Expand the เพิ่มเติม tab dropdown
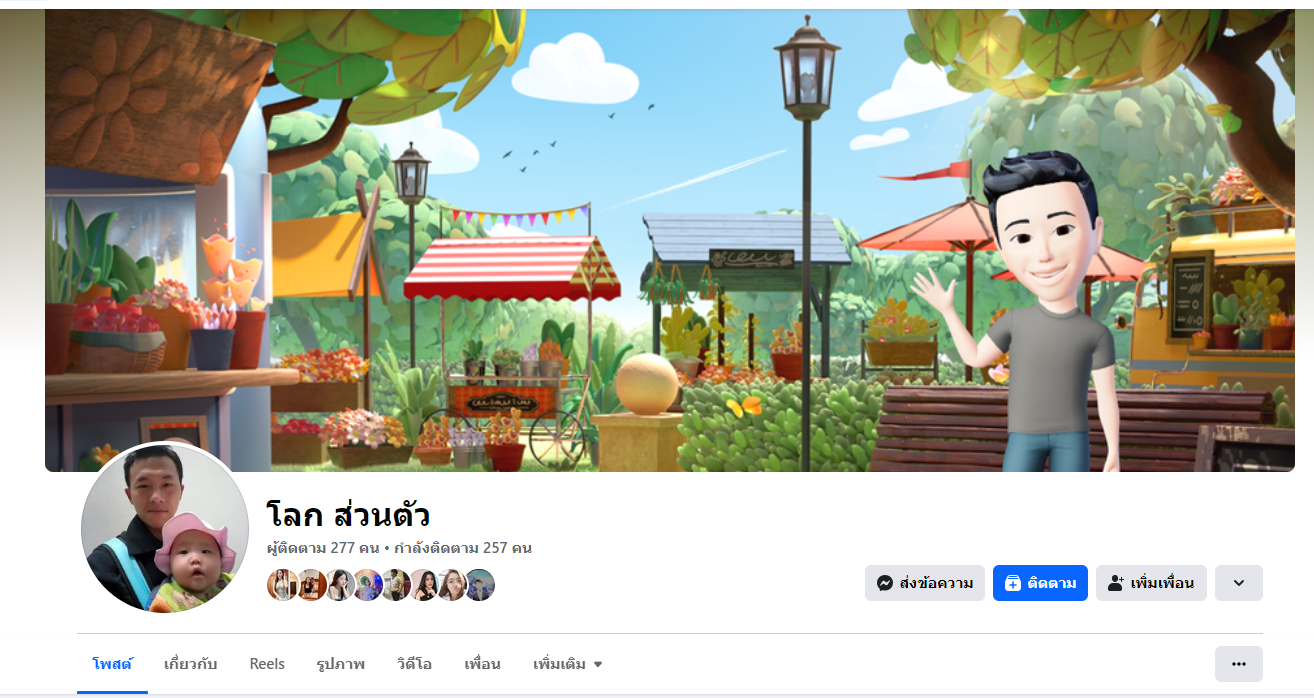The height and width of the screenshot is (698, 1314). 568,664
